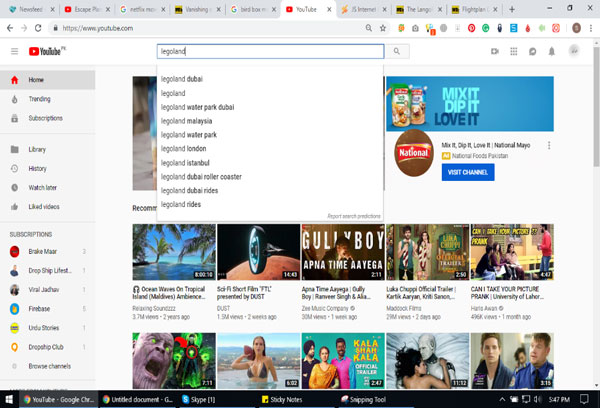This screenshot has height=408, width=600.
Task: Click the camera extension icon in toolbar
Action: pos(415,28)
